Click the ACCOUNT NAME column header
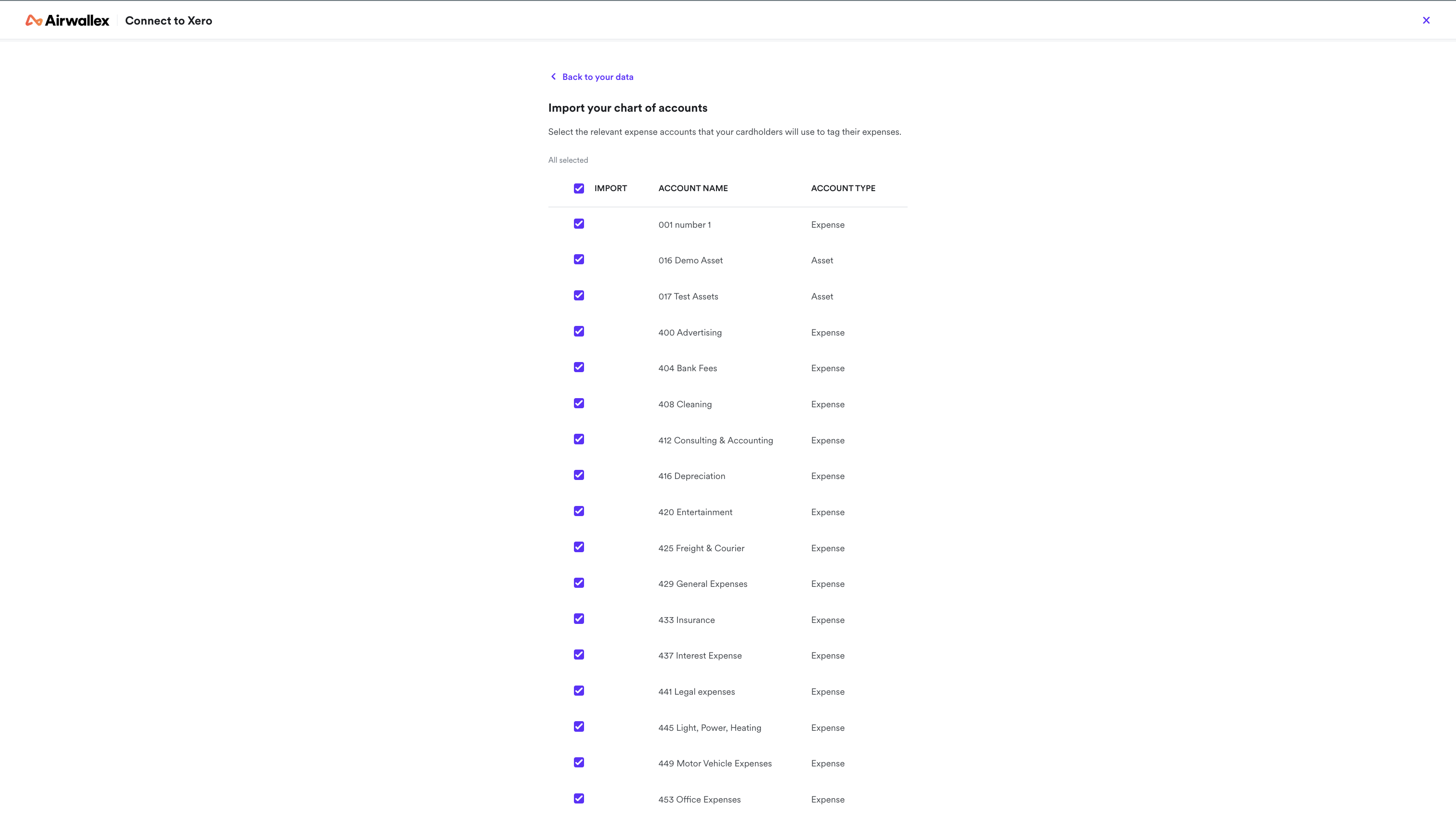 tap(693, 188)
